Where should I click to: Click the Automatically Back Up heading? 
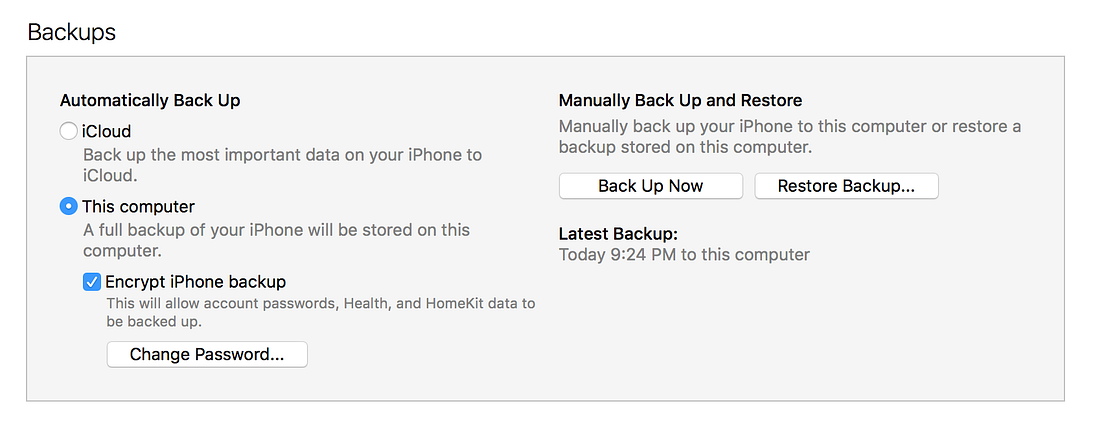tap(150, 100)
